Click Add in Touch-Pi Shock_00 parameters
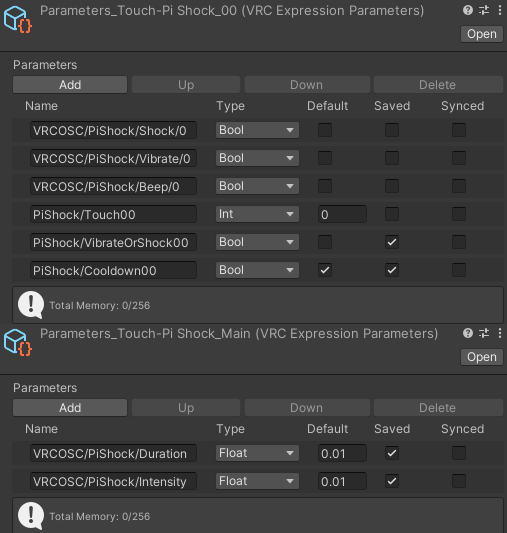Screen dimensions: 507x533 pyautogui.click(x=70, y=85)
